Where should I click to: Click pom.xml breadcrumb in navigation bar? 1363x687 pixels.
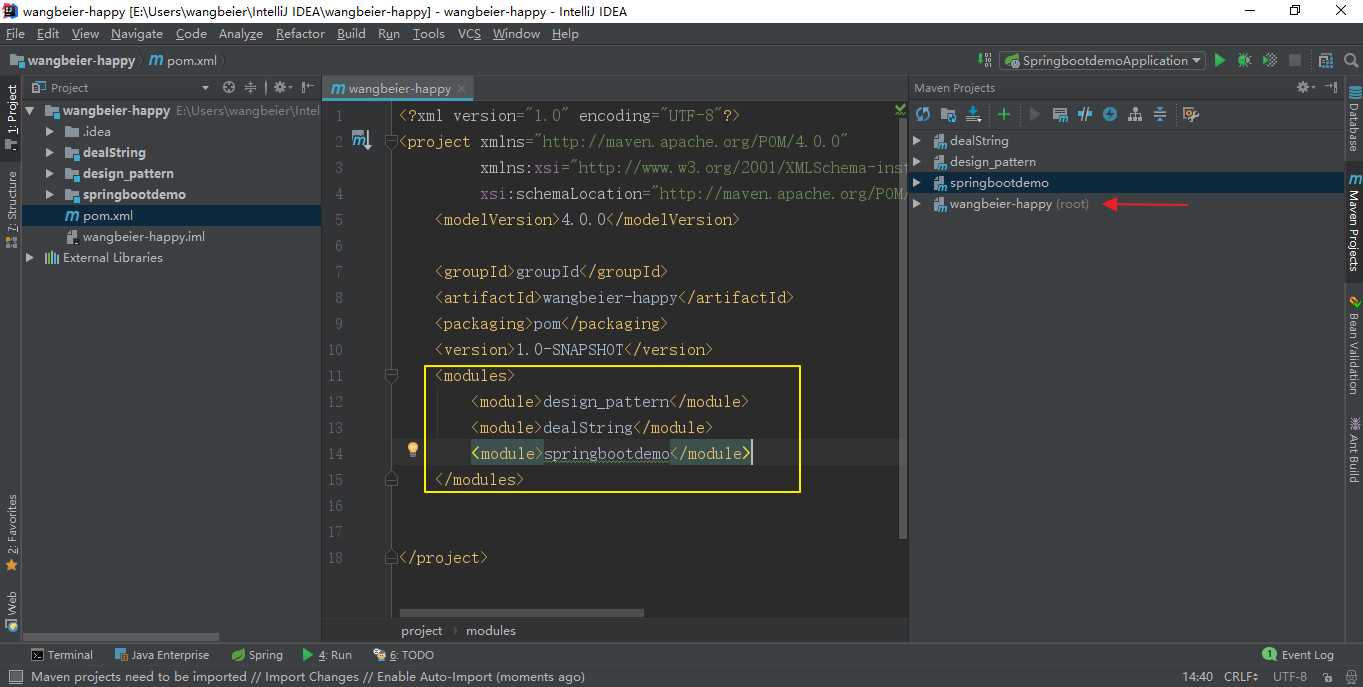pyautogui.click(x=183, y=60)
